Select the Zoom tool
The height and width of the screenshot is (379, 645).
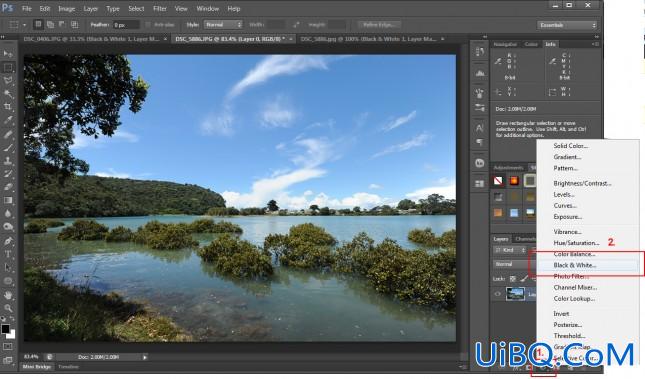point(8,308)
